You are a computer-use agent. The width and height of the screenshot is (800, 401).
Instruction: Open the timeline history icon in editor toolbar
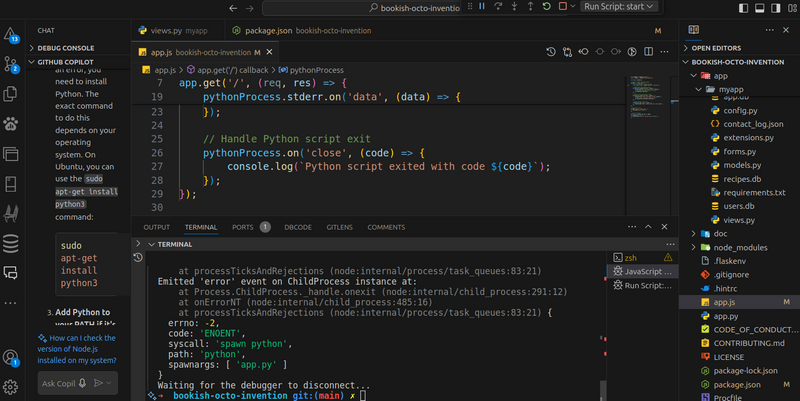click(551, 52)
